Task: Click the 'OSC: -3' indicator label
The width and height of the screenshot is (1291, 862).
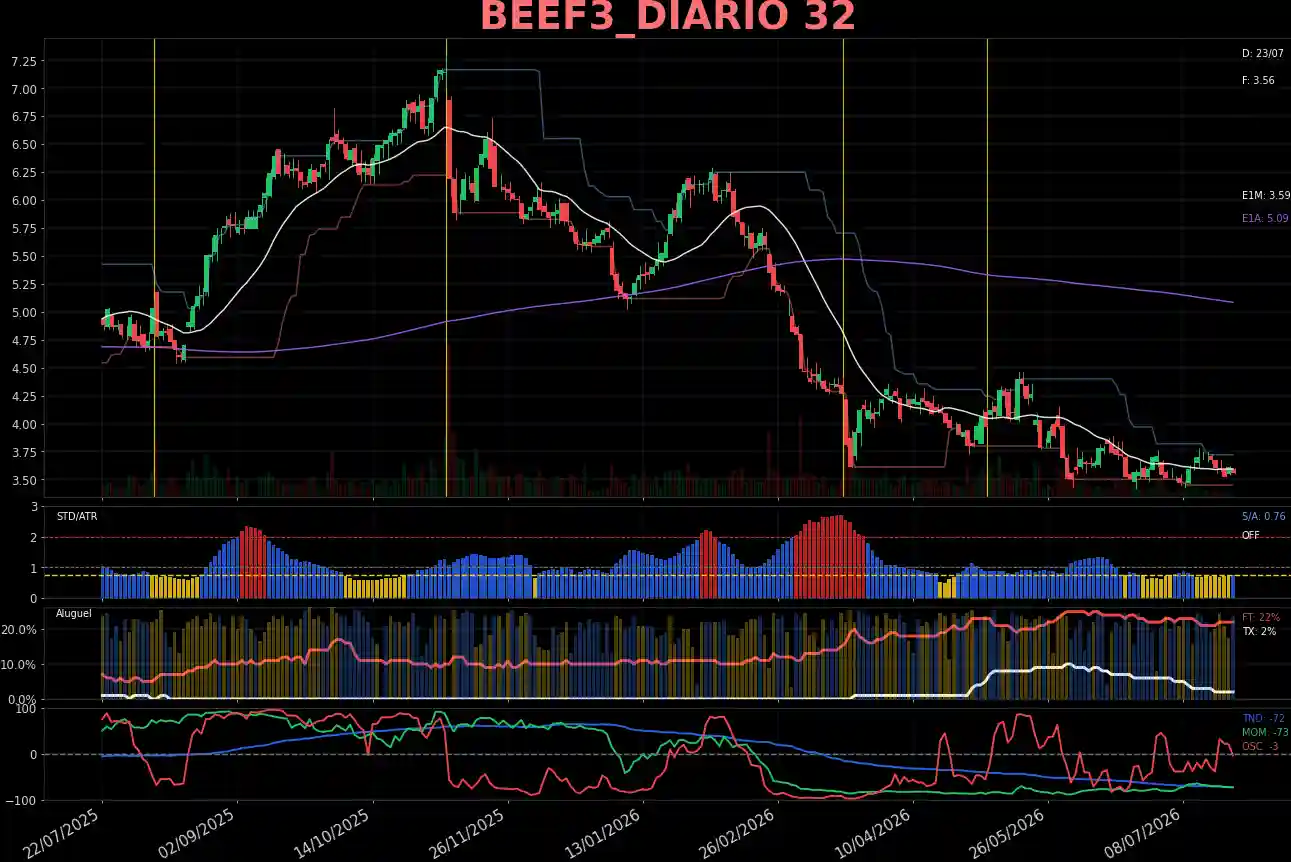Action: coord(1260,746)
